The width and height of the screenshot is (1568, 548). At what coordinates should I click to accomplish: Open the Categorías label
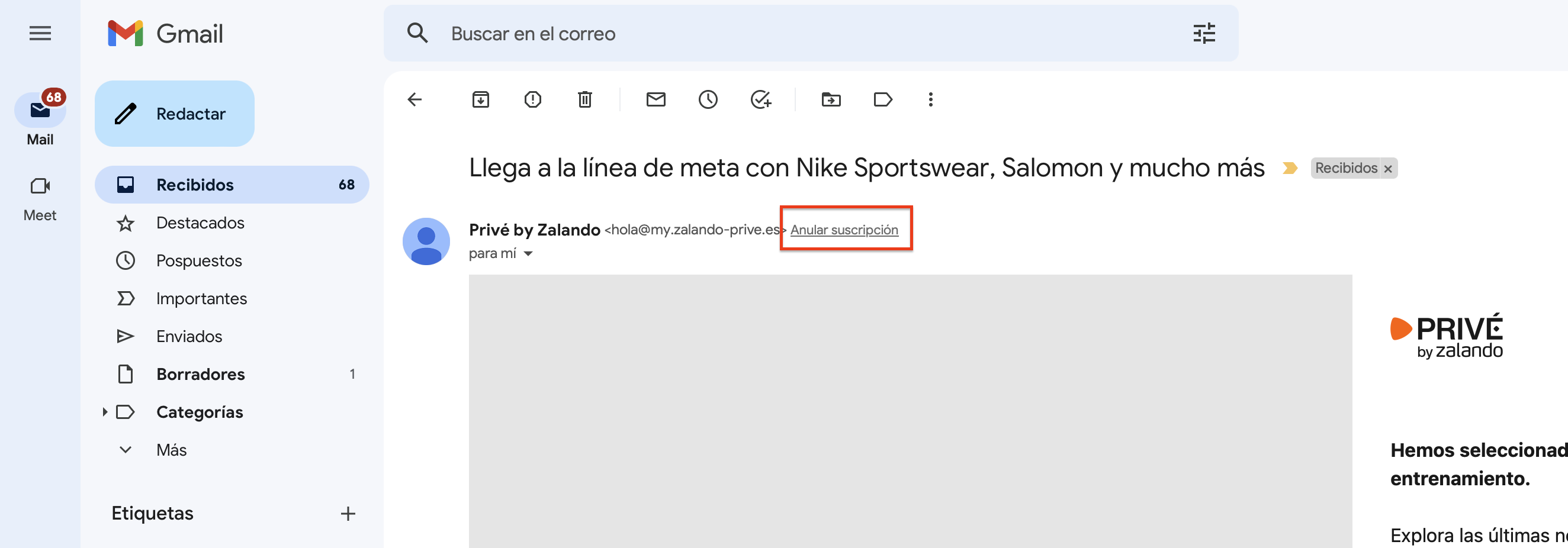(x=200, y=412)
